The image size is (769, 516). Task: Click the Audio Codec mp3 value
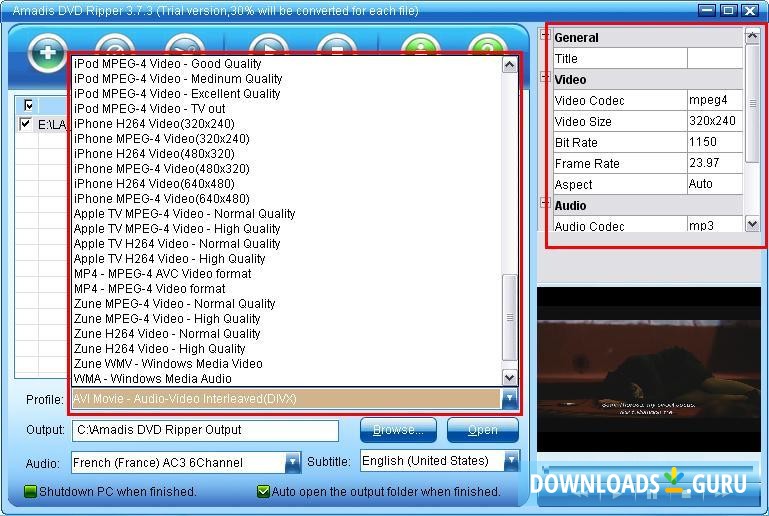point(715,225)
